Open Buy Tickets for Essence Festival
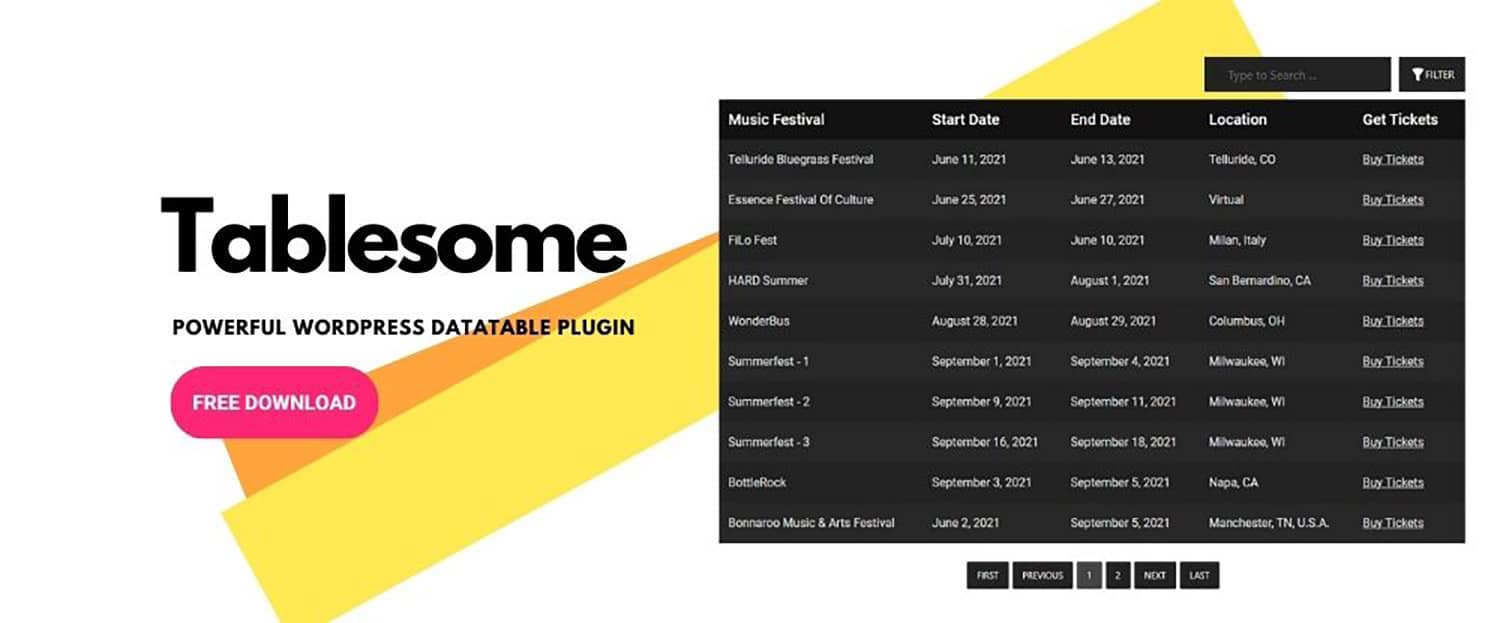The height and width of the screenshot is (623, 1500). [1392, 200]
